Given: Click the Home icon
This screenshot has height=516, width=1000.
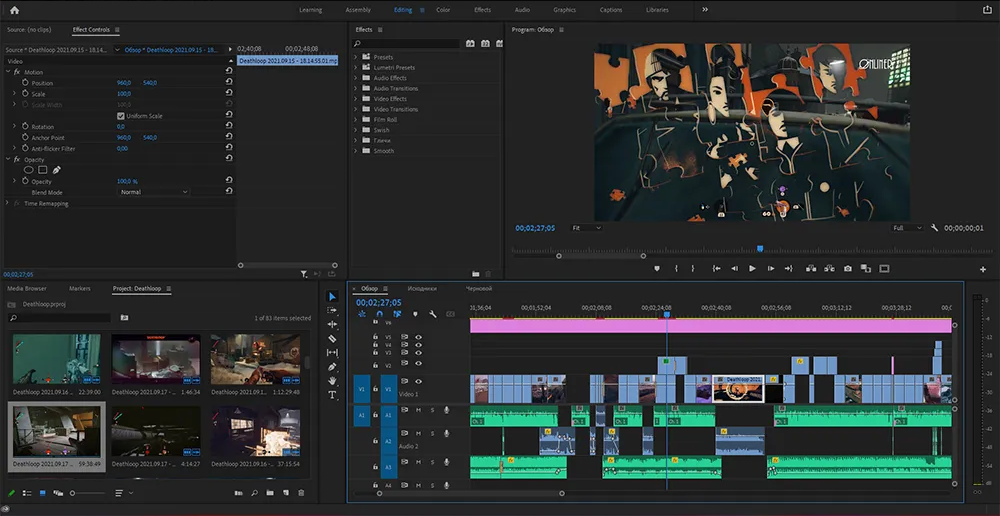Looking at the screenshot, I should point(14,10).
